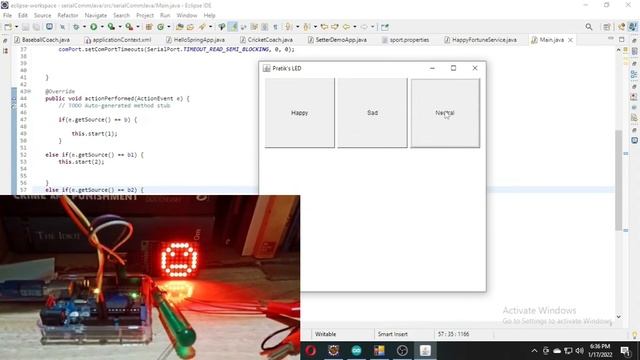Toggle the Java editor breadcrumb
This screenshot has width=640, height=360.
pos(222,27)
